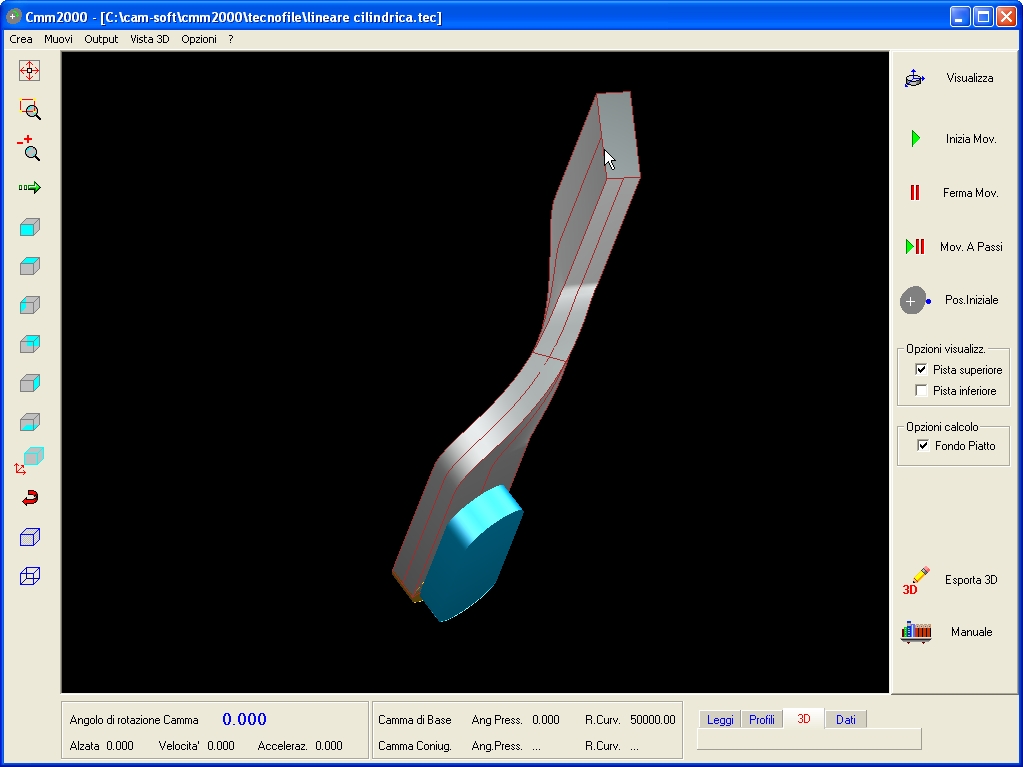Switch to top view cube icon
Viewport: 1023px width, 767px height.
click(x=30, y=266)
